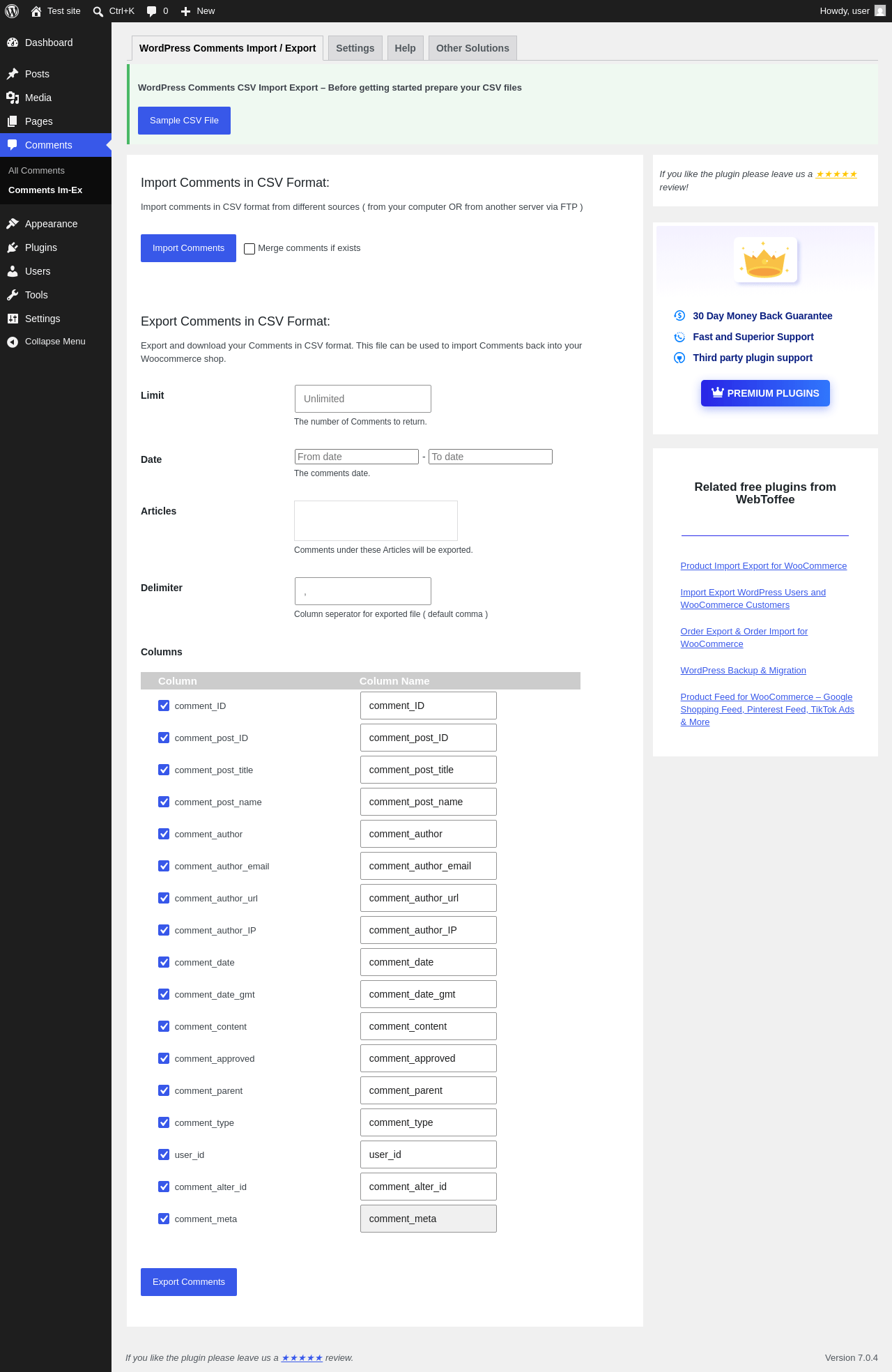Click the PREMIUM PLUGINS button

pos(765,393)
